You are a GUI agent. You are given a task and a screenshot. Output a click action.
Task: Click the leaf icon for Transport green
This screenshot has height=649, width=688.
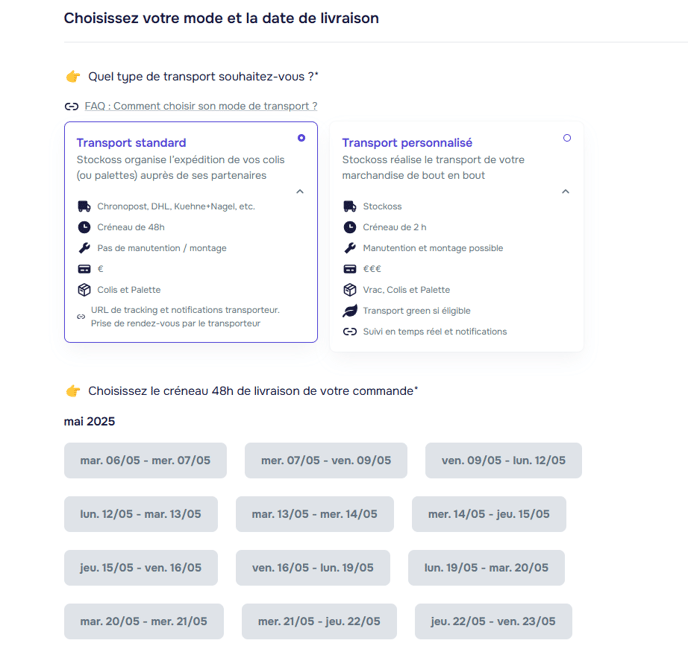(x=349, y=311)
